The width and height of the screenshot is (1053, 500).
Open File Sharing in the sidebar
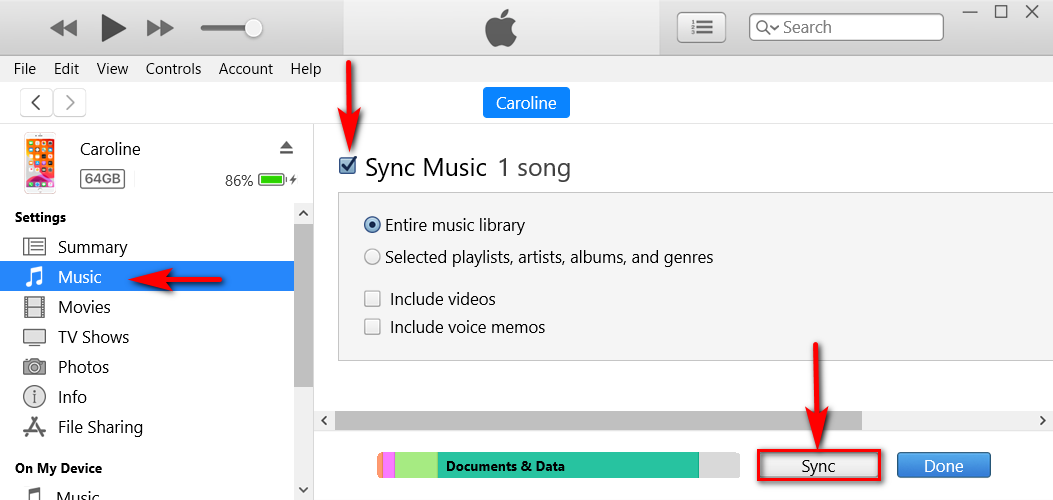coord(100,427)
